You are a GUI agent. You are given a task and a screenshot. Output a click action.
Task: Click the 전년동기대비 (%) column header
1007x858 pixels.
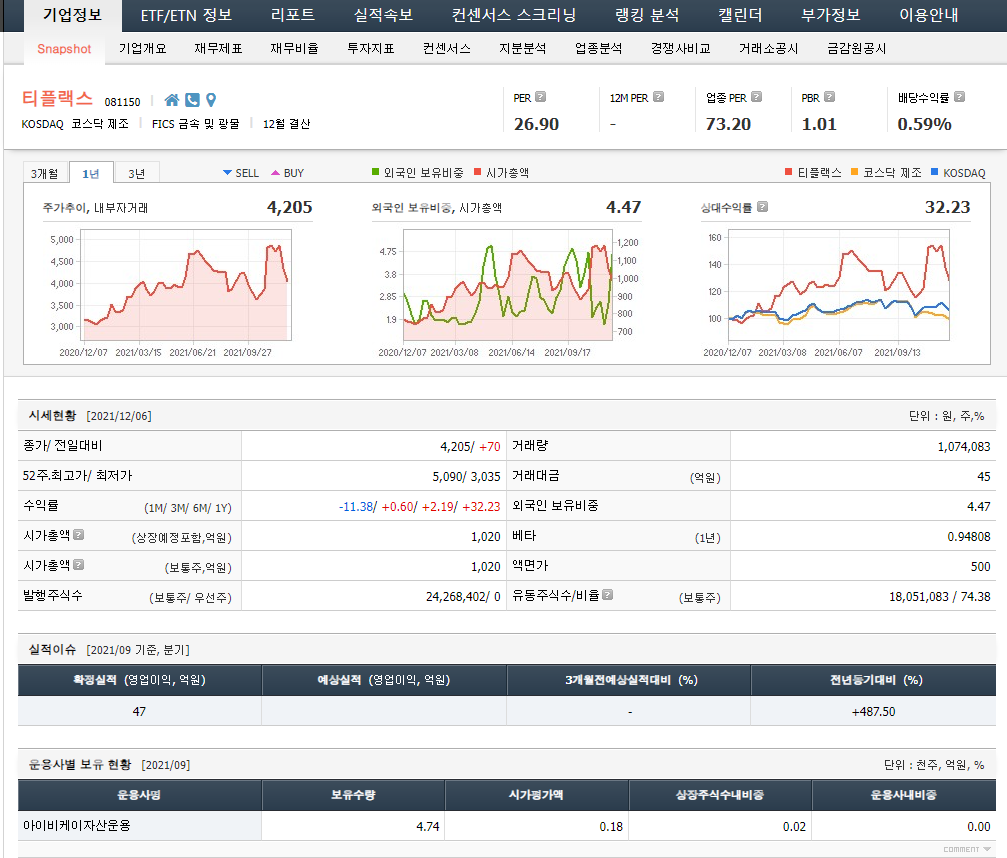pyautogui.click(x=874, y=680)
